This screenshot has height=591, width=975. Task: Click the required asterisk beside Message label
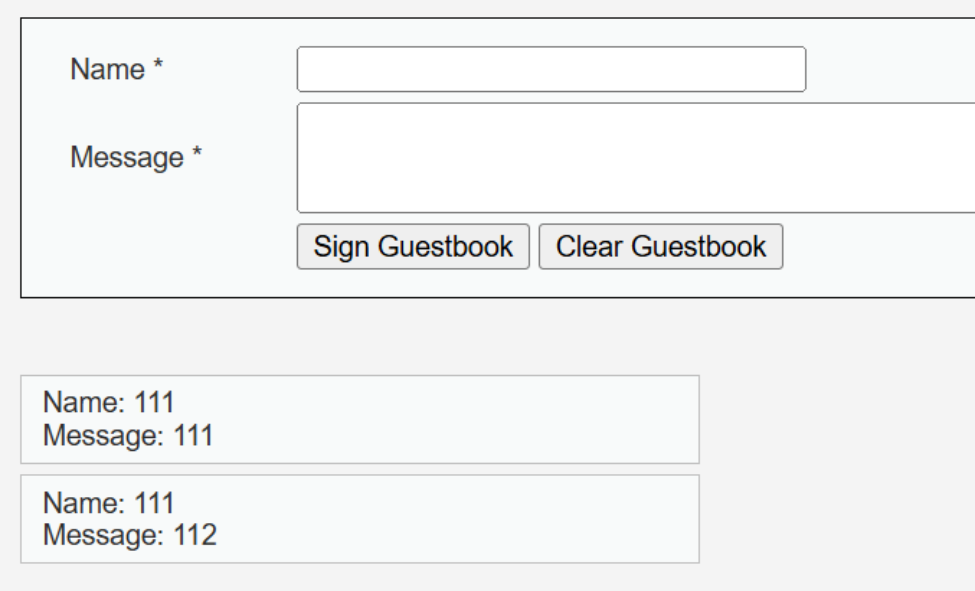point(198,156)
